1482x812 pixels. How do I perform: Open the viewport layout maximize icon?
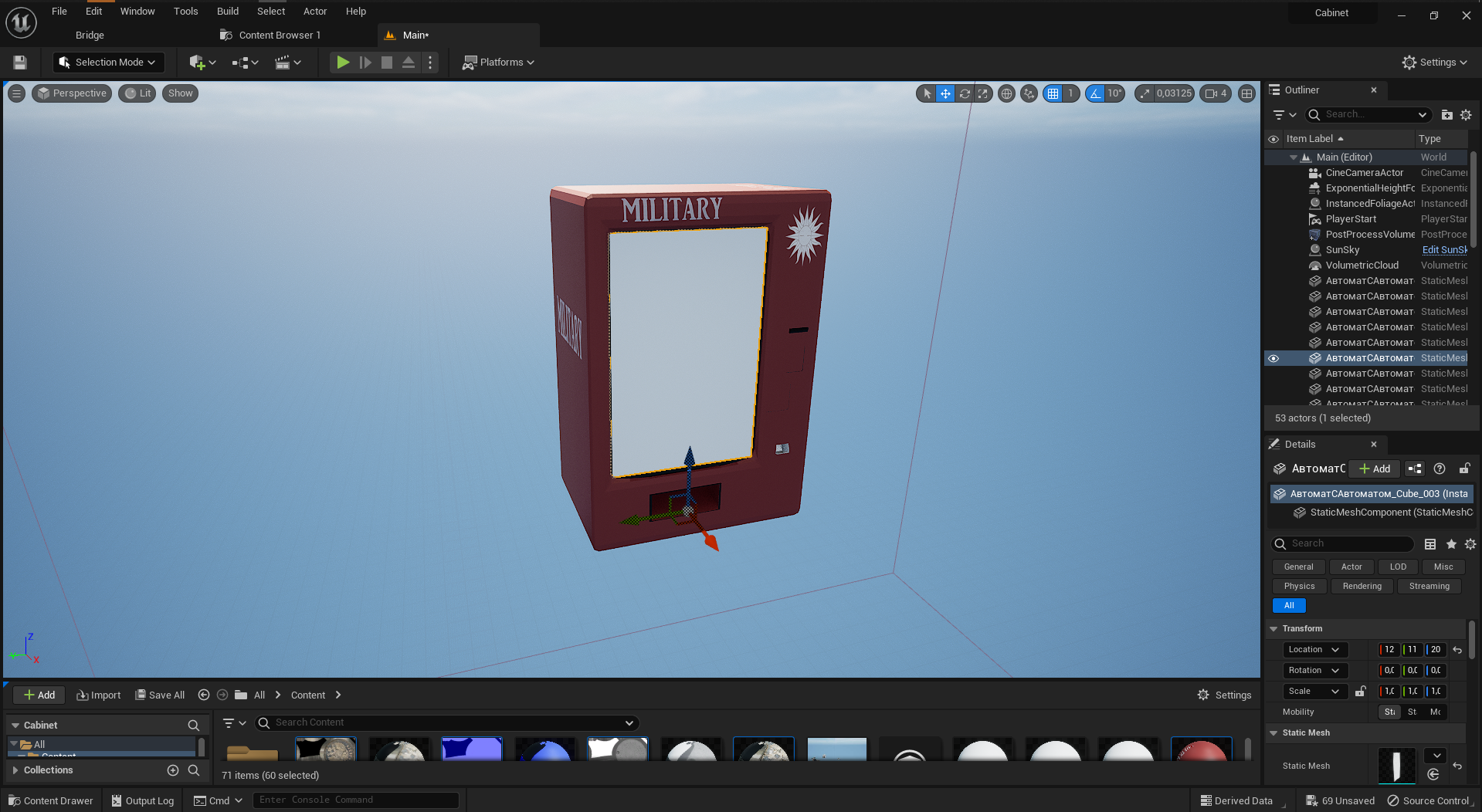1246,93
